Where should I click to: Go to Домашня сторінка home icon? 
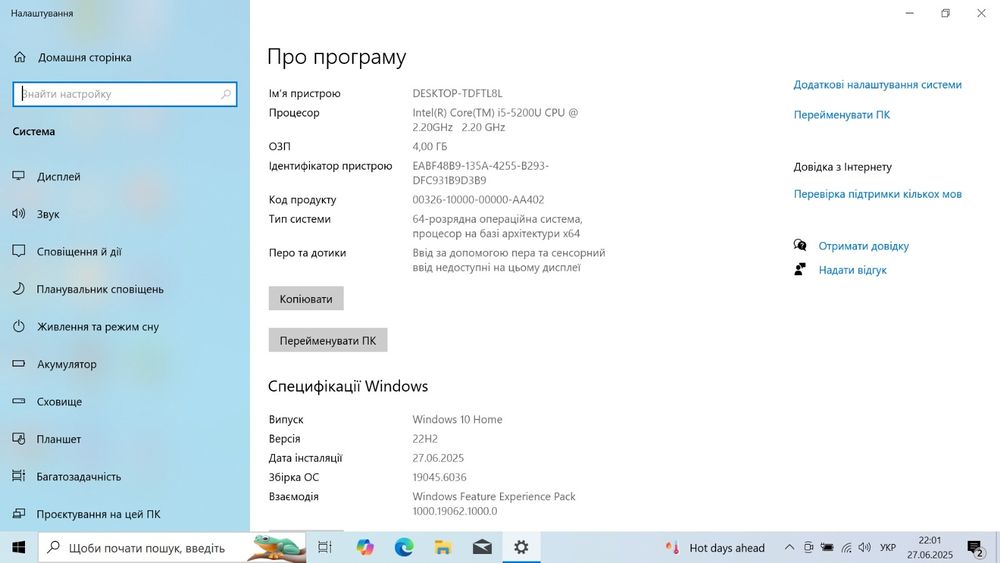20,57
